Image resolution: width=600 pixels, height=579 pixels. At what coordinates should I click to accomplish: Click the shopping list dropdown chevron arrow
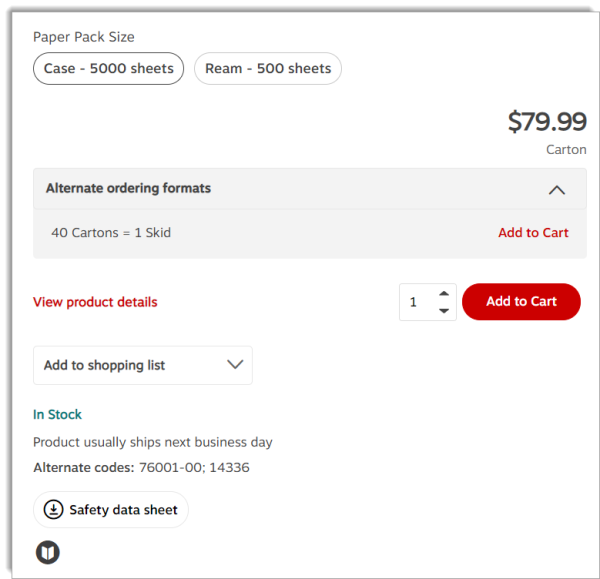[x=236, y=365]
